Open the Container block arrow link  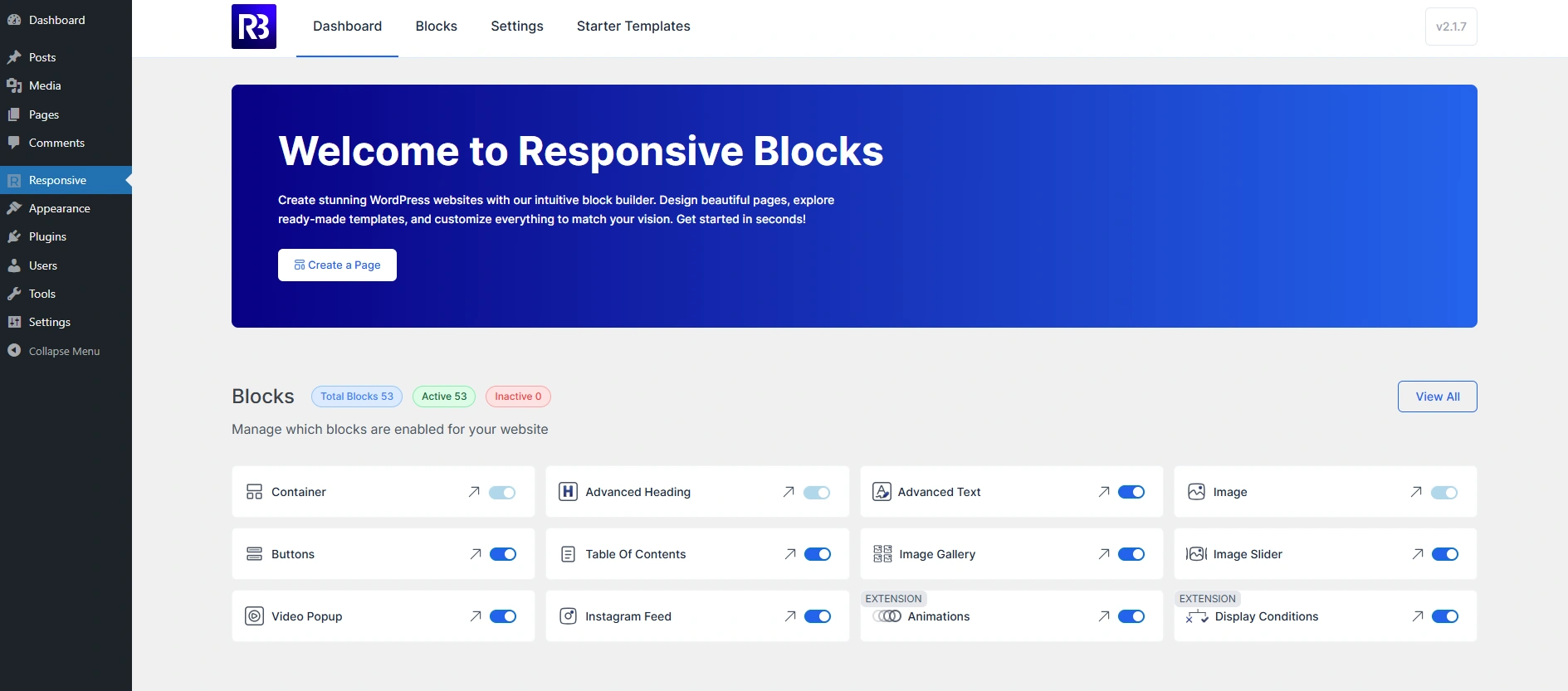click(x=474, y=492)
